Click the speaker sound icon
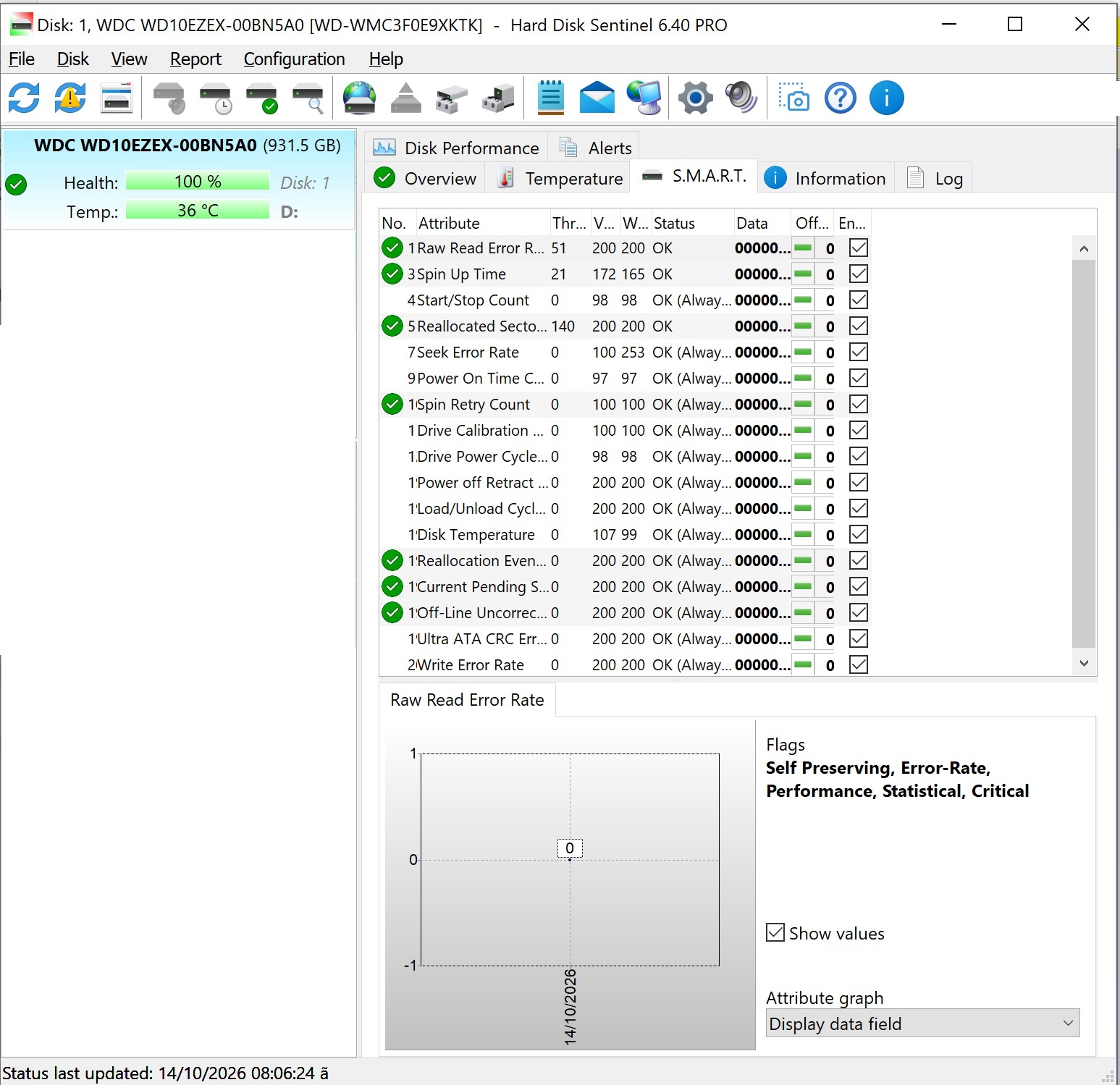This screenshot has height=1085, width=1120. [x=742, y=98]
